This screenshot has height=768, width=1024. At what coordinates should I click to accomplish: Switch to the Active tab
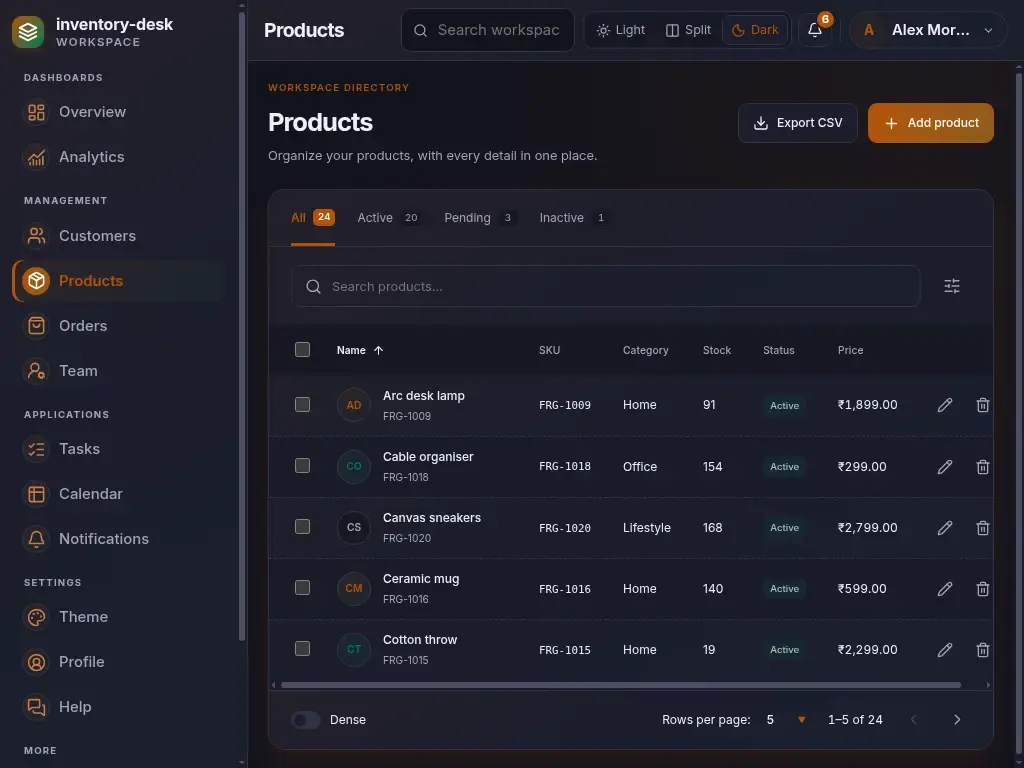coord(388,217)
